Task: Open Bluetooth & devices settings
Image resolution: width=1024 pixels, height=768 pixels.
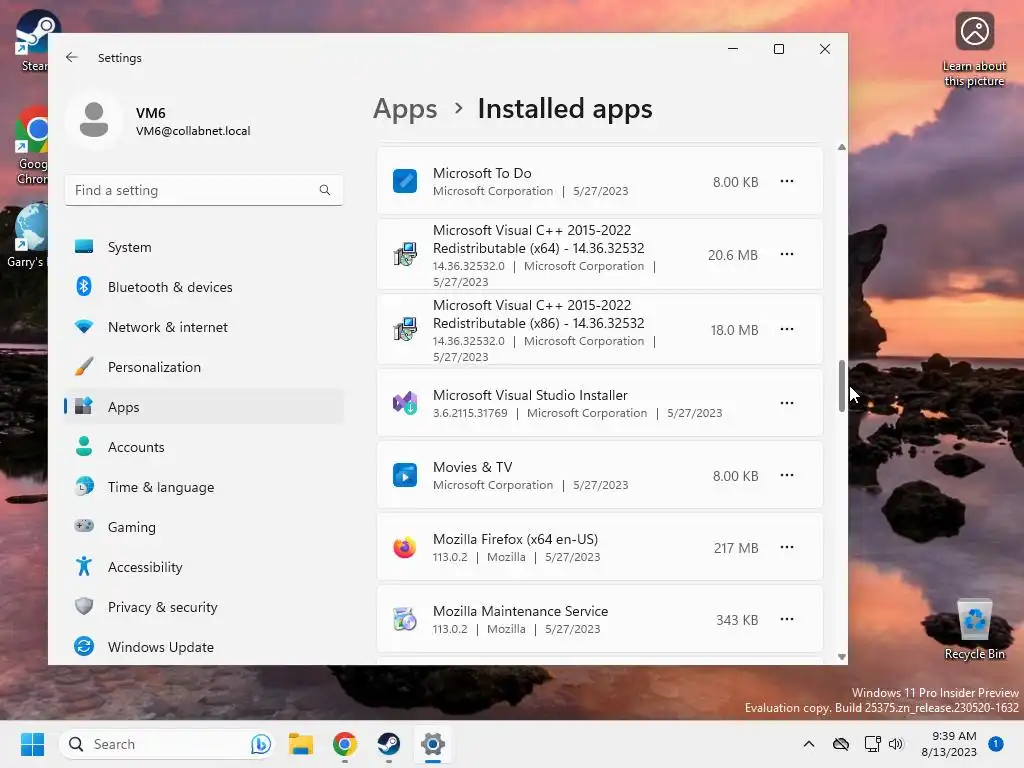Action: point(204,287)
